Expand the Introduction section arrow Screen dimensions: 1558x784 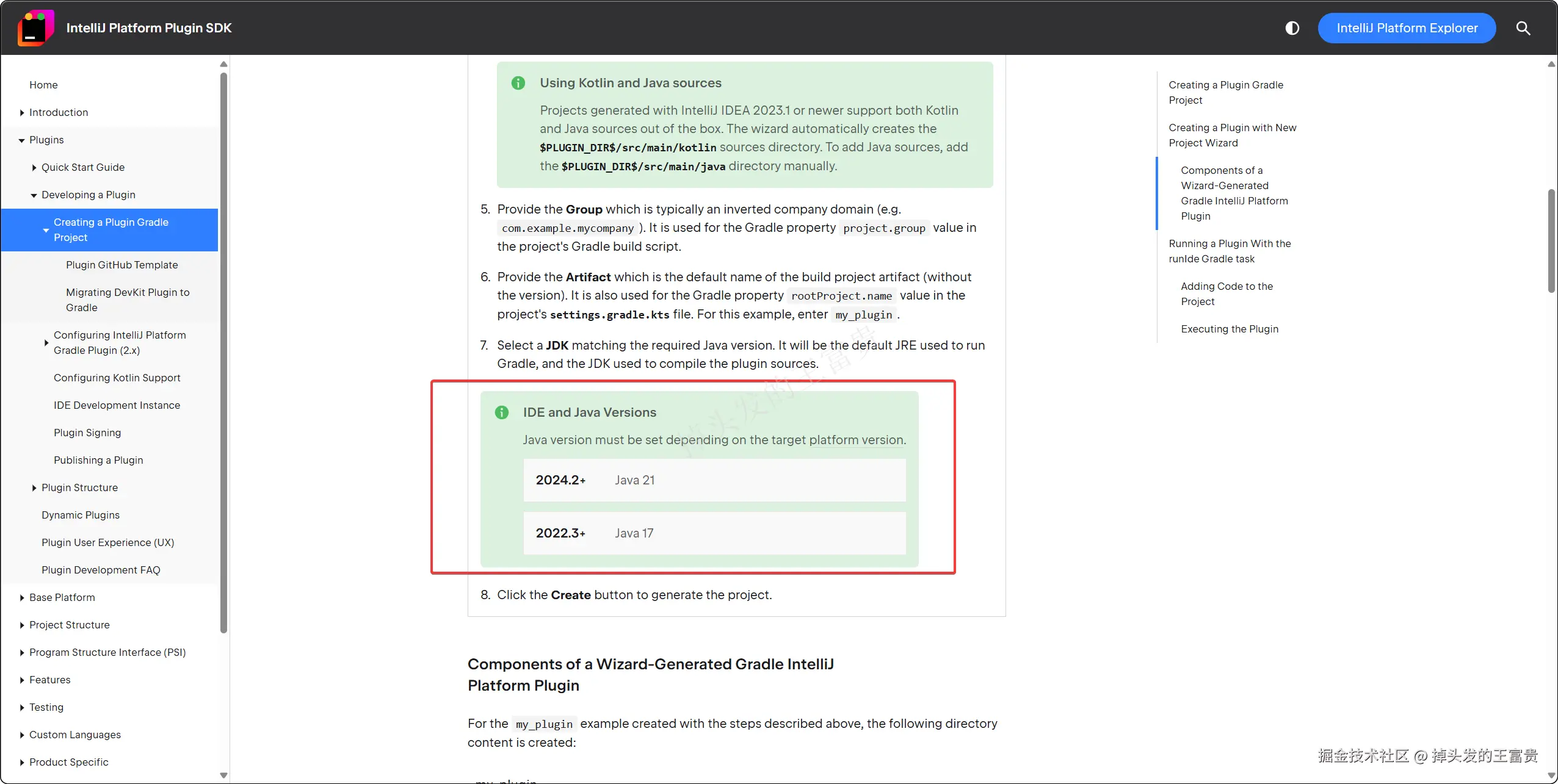pyautogui.click(x=22, y=112)
